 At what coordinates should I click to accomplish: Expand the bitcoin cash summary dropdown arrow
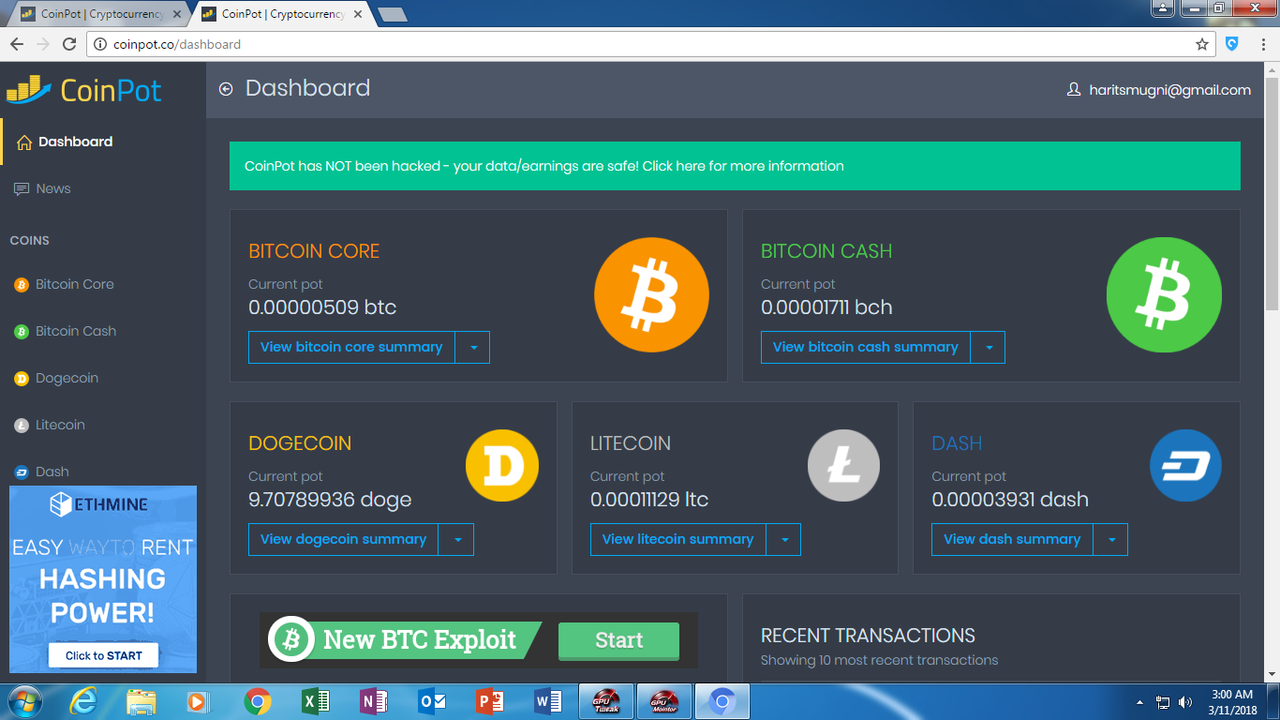[988, 347]
